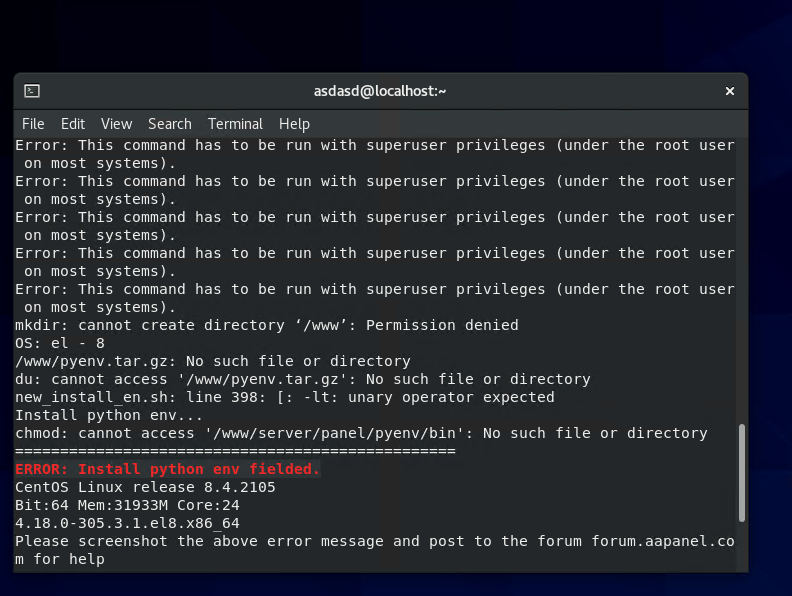
Task: Click the red ERROR Install python env line
Action: pos(167,469)
